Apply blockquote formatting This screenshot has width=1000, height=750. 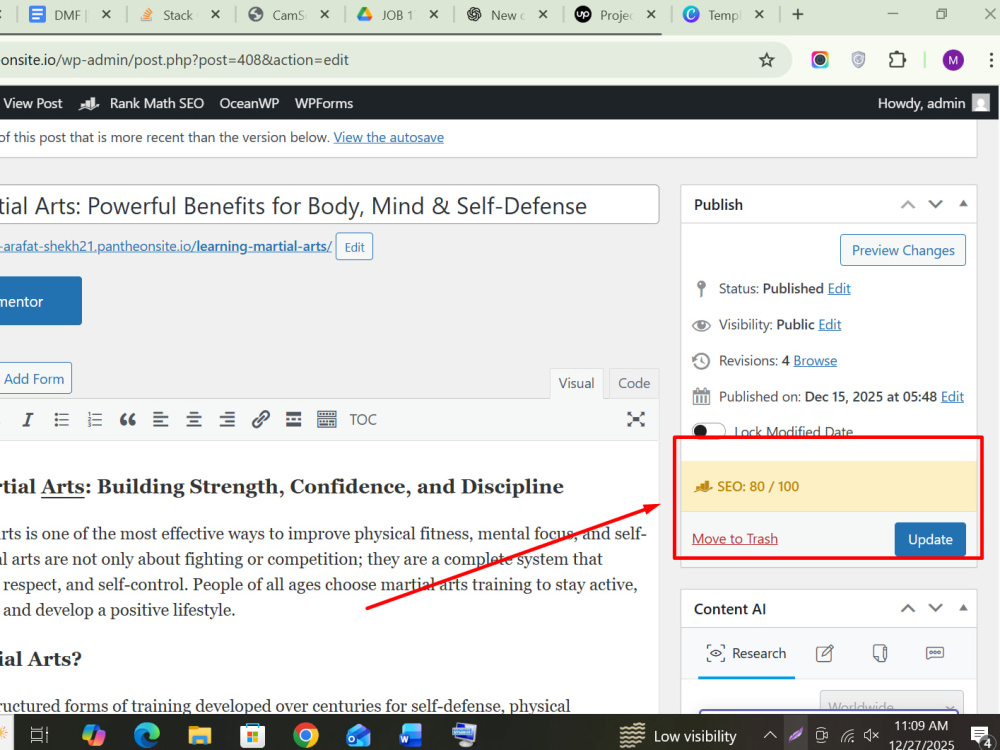pyautogui.click(x=128, y=420)
